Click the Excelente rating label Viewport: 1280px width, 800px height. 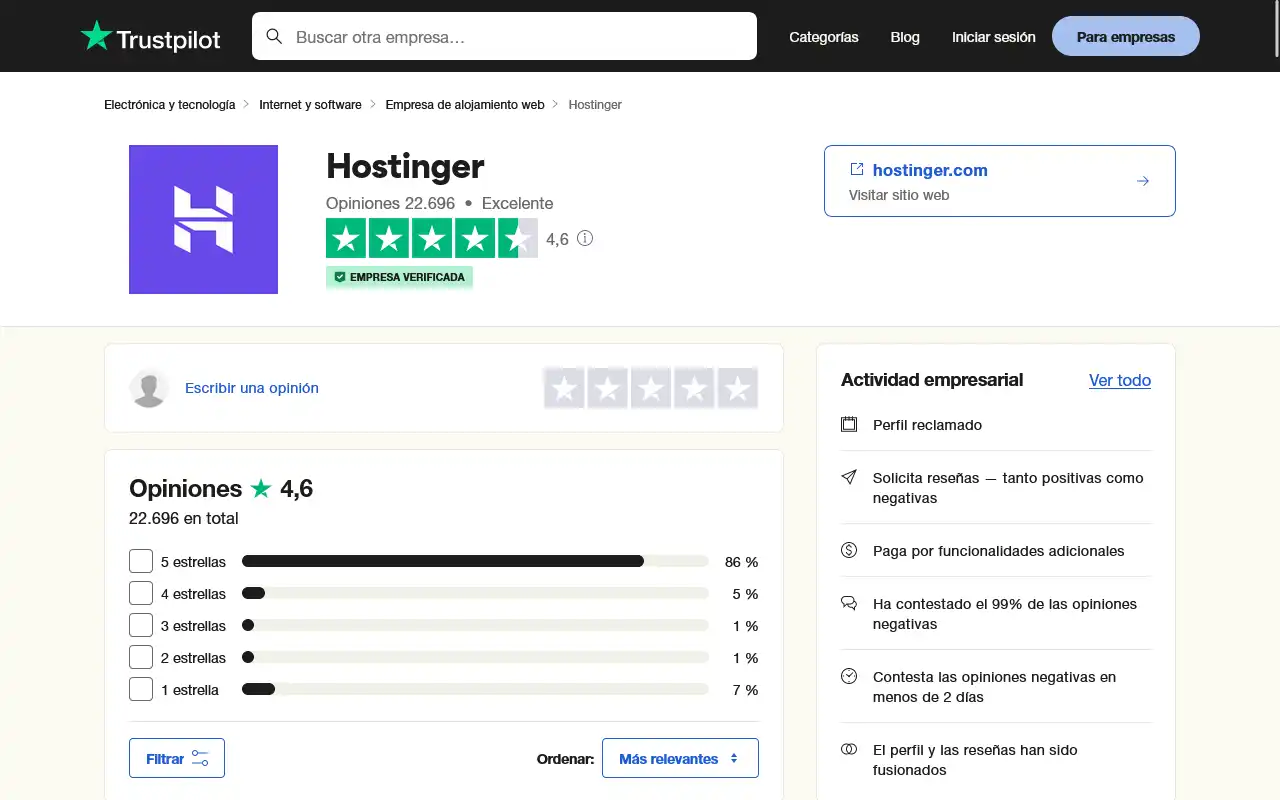[x=517, y=203]
